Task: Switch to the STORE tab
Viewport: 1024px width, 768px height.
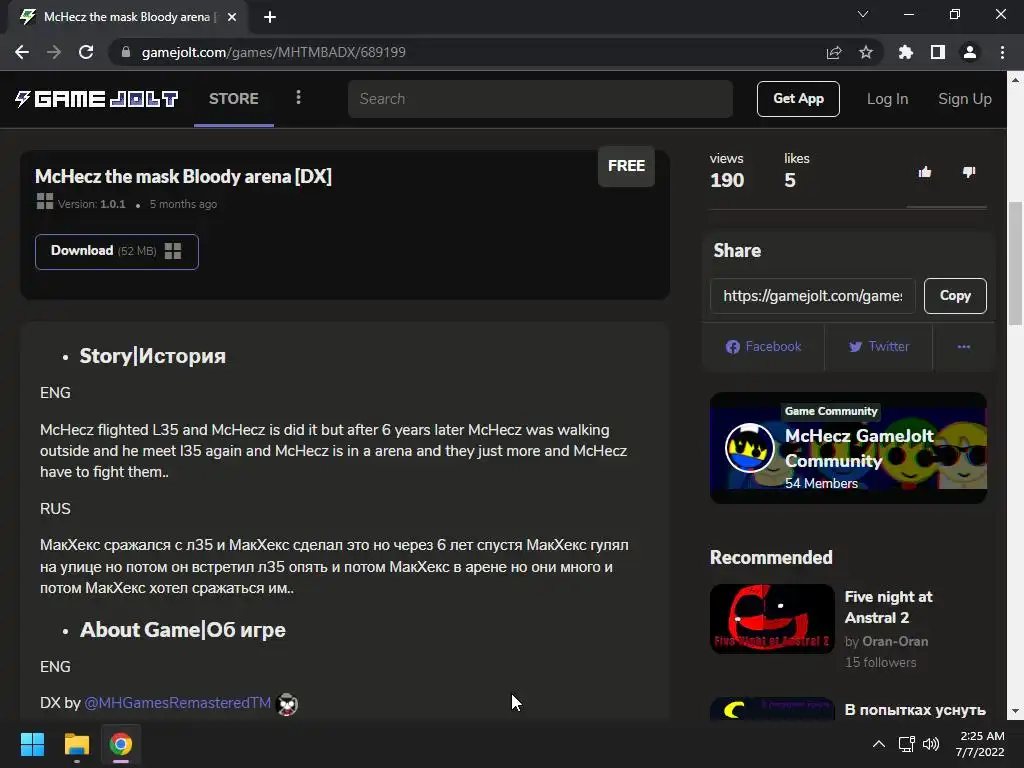Action: pyautogui.click(x=234, y=99)
